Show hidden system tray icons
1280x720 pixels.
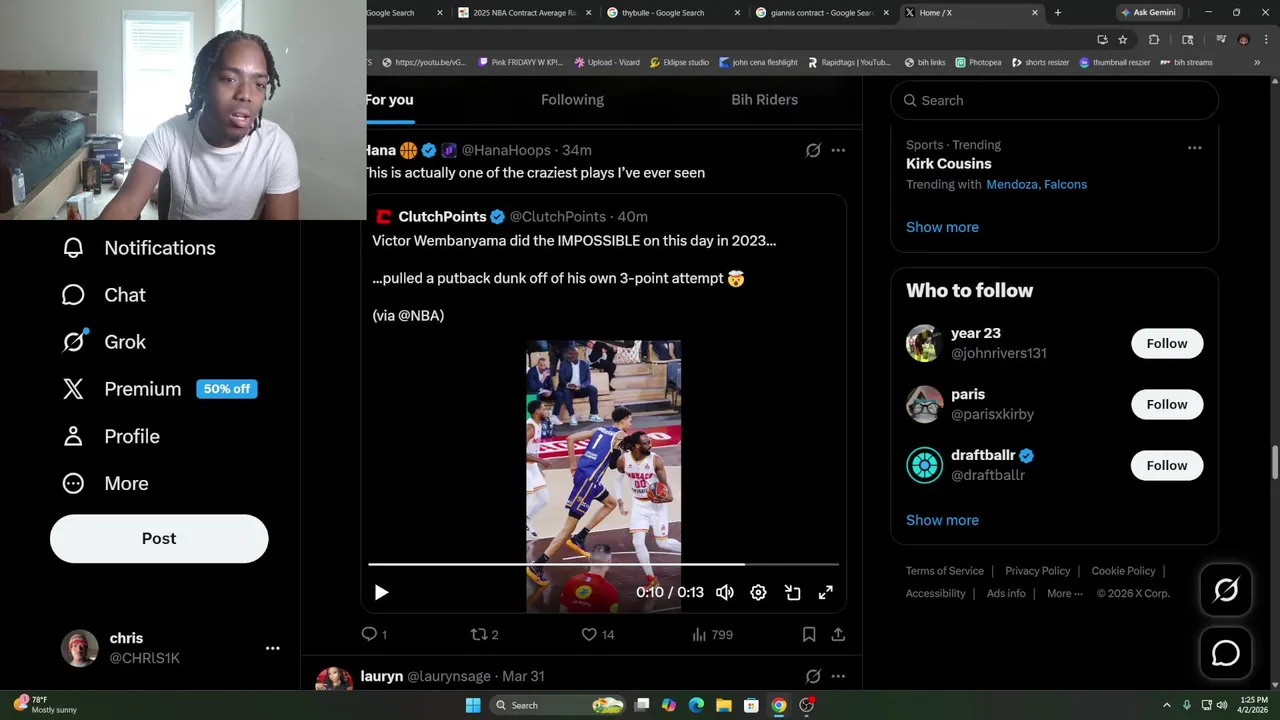tap(1166, 706)
